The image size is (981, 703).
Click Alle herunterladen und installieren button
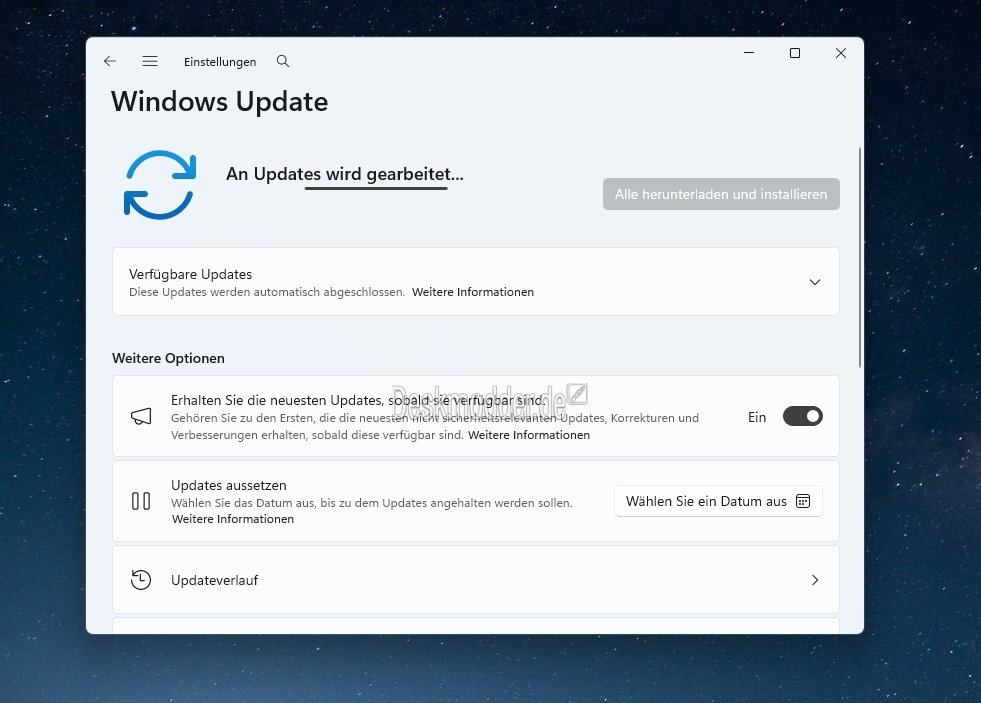721,194
